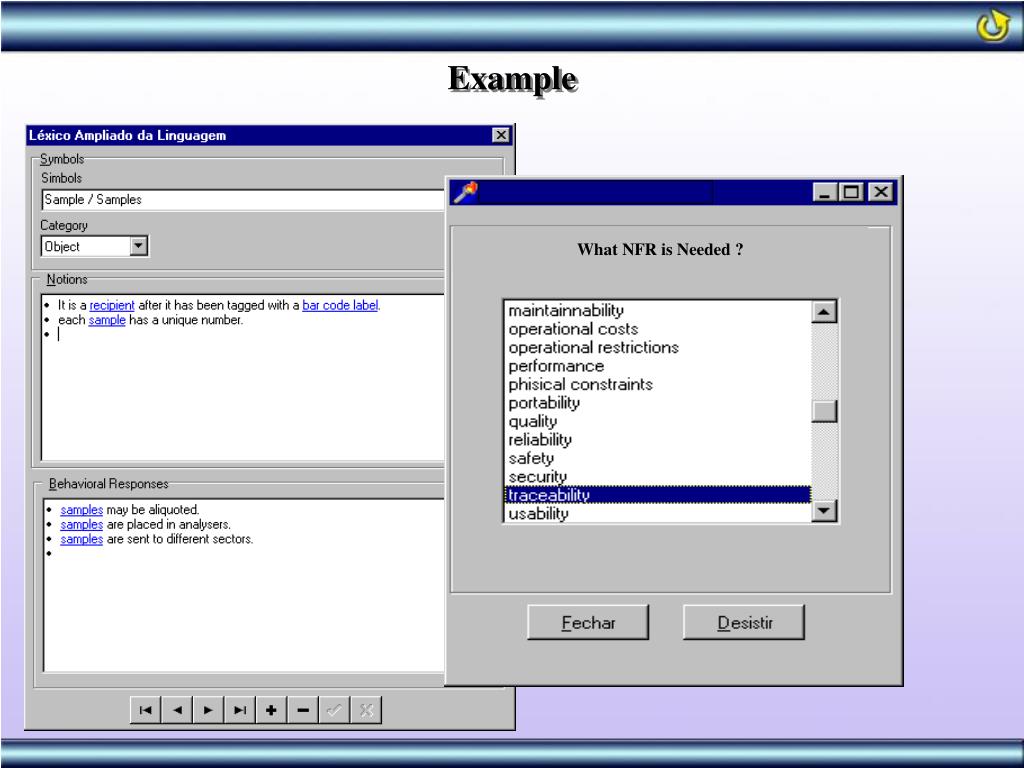Click the NFR list scrollbar thumb
This screenshot has width=1024, height=768.
pyautogui.click(x=824, y=411)
